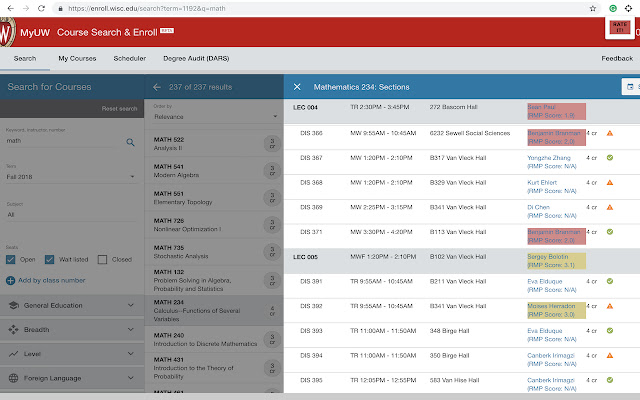Viewport: 640px width, 400px height.
Task: Click the plus icon for Add by class number
Action: pyautogui.click(x=11, y=280)
